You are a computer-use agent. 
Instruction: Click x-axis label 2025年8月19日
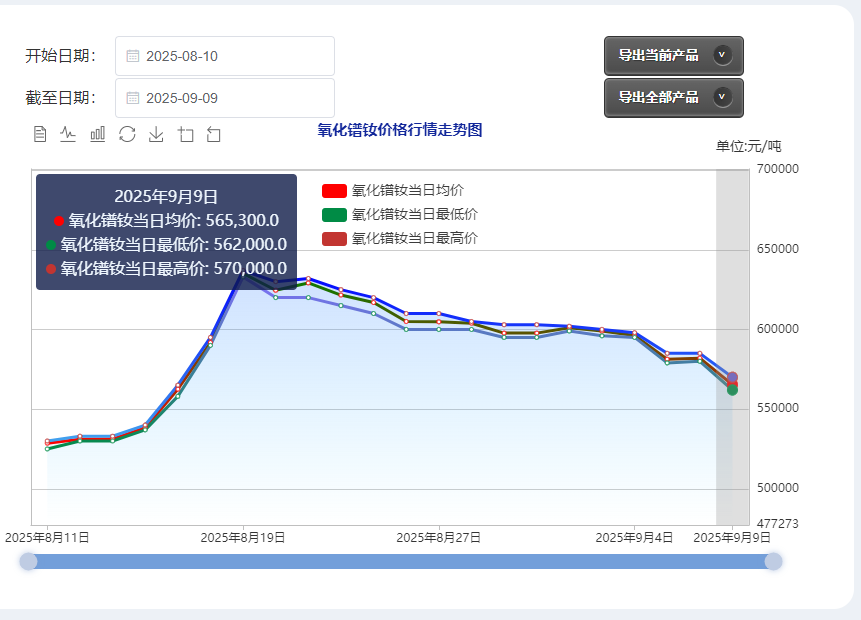pyautogui.click(x=243, y=538)
